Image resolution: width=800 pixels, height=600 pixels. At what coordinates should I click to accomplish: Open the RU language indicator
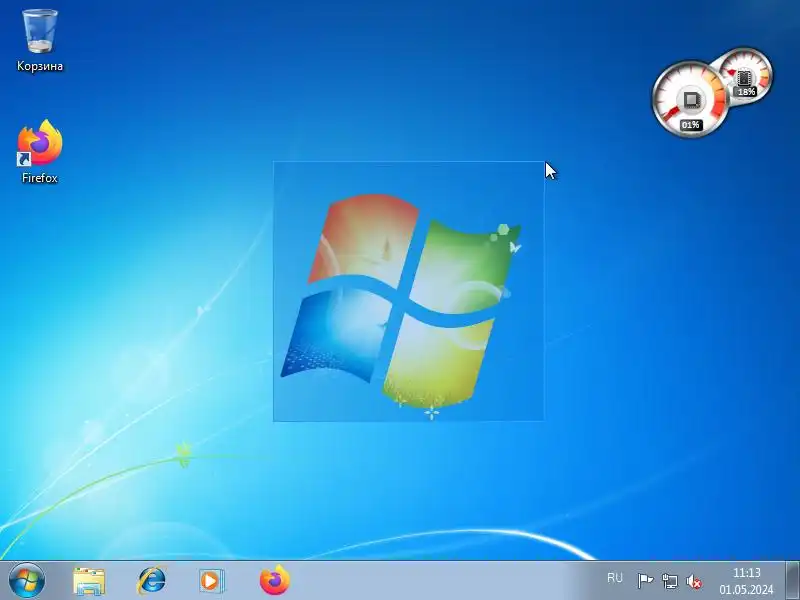tap(615, 578)
